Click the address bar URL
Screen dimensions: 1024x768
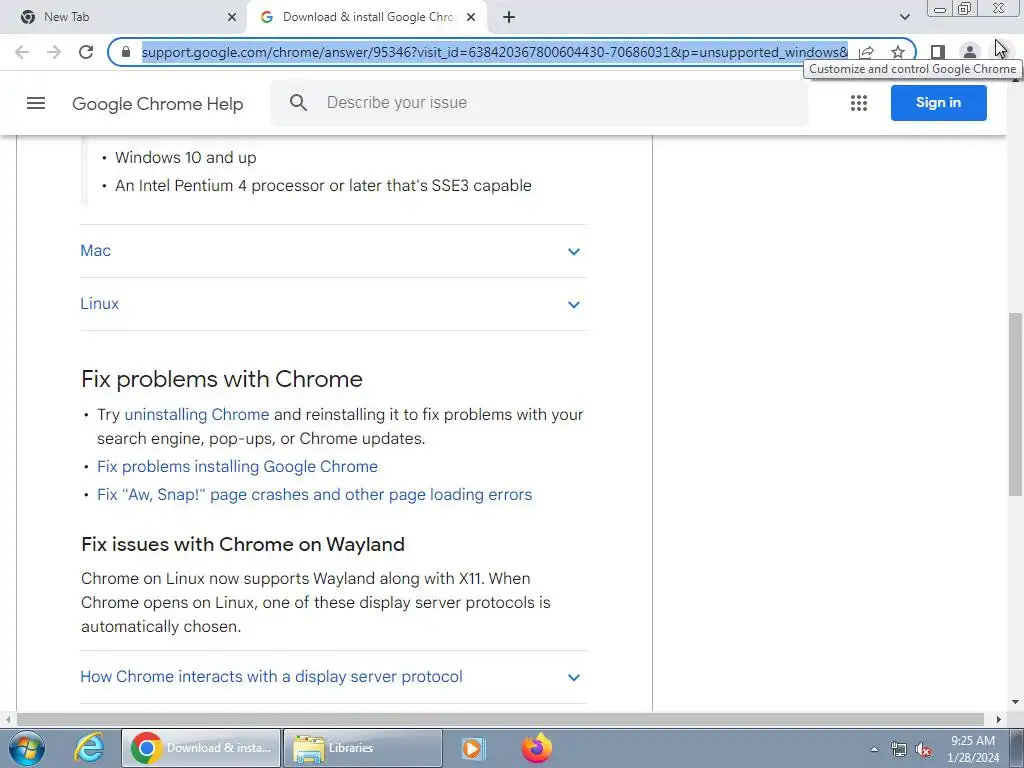click(494, 52)
